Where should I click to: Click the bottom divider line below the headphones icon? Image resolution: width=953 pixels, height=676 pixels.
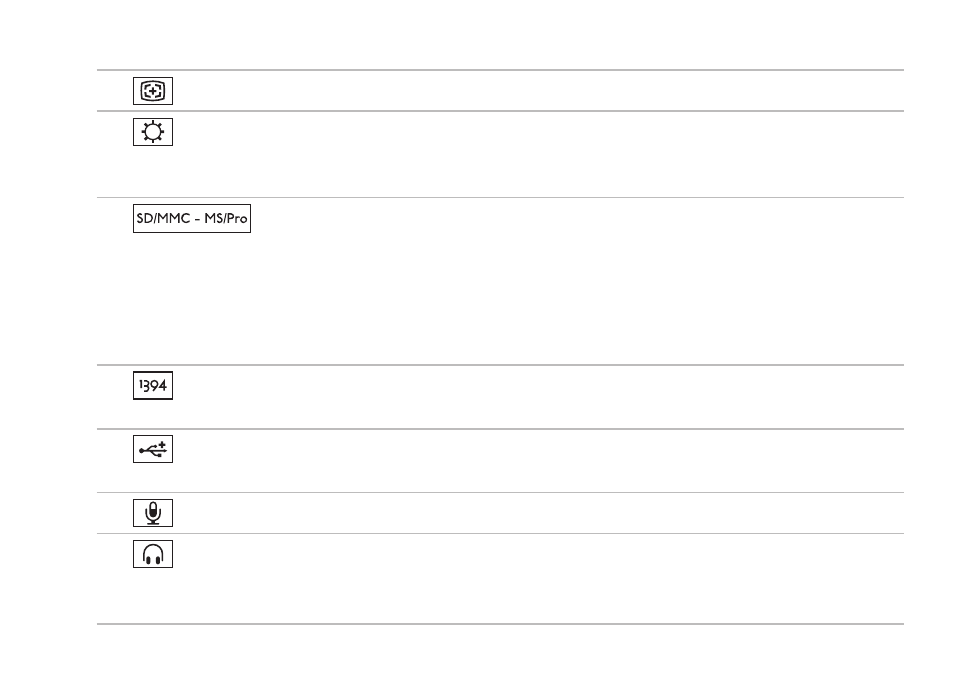tap(500, 624)
